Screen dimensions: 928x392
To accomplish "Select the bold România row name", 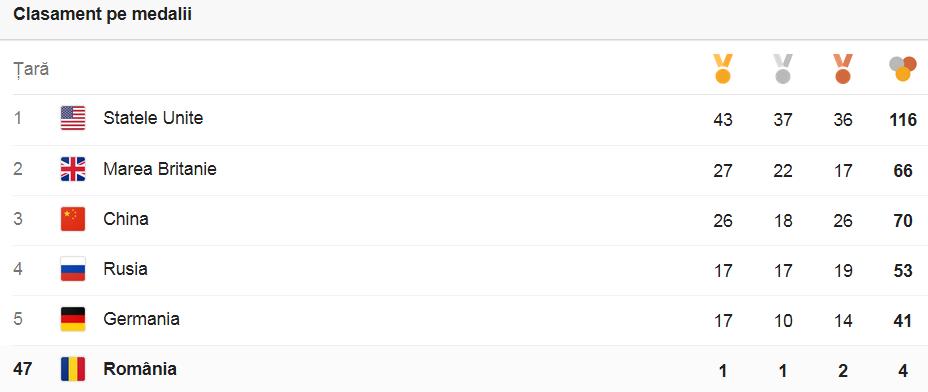I will (140, 369).
